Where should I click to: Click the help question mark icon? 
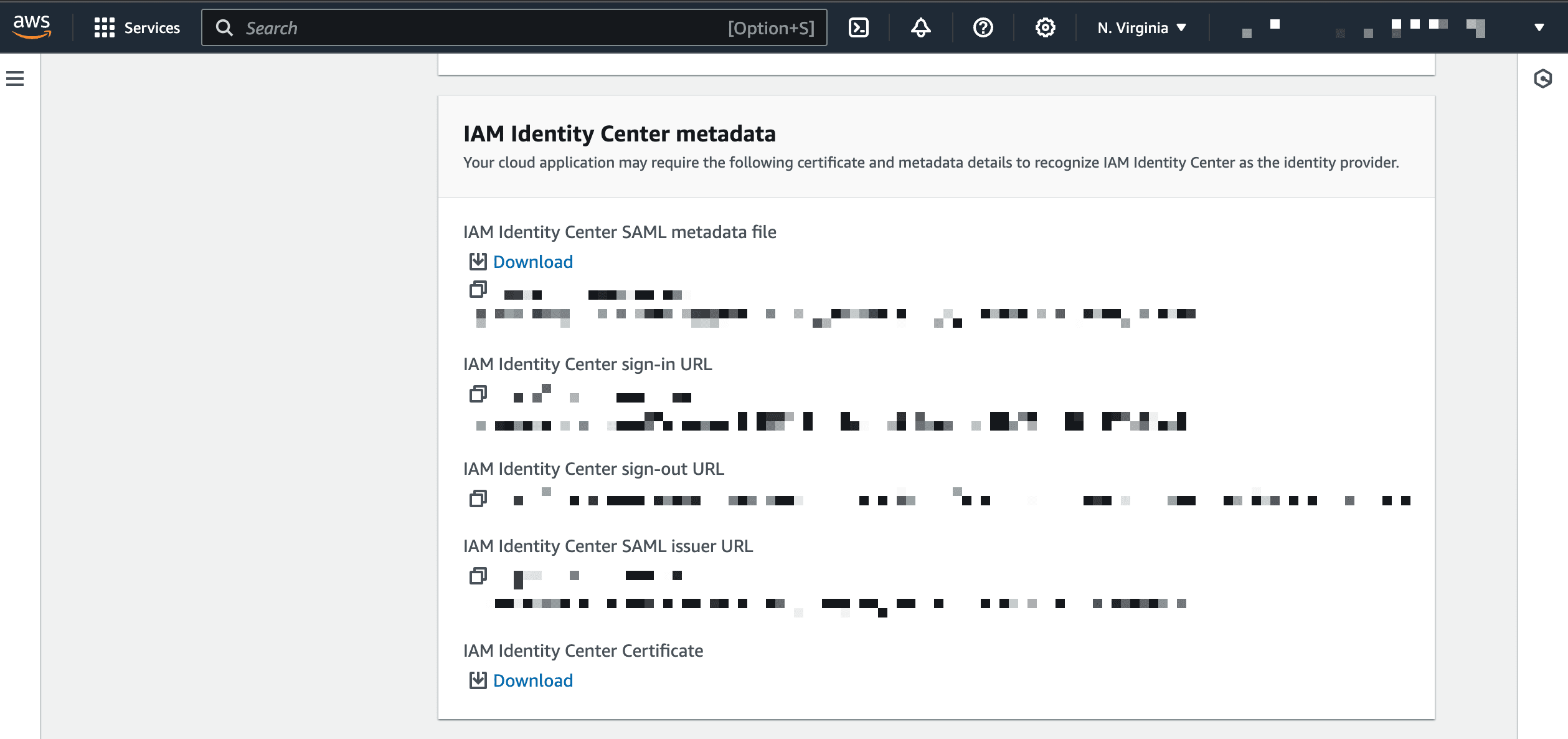tap(984, 27)
